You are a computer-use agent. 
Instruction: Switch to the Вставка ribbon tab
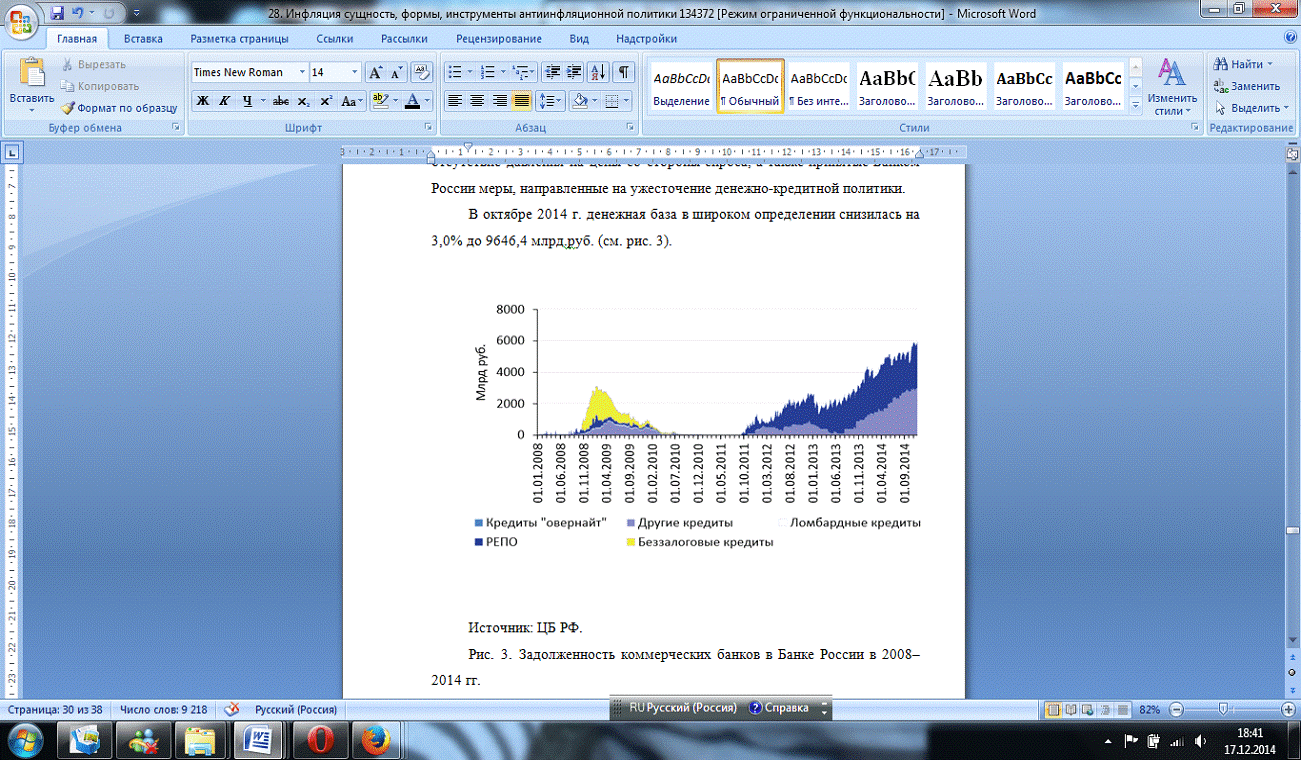point(143,39)
